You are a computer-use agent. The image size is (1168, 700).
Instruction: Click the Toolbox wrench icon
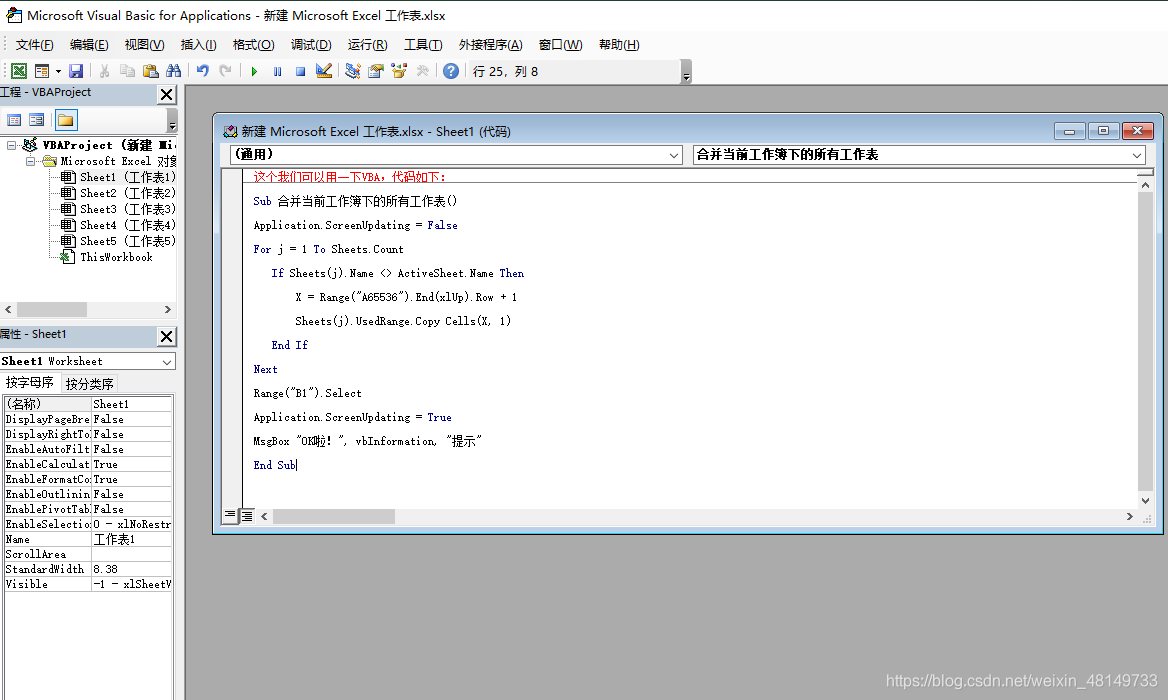[x=422, y=71]
